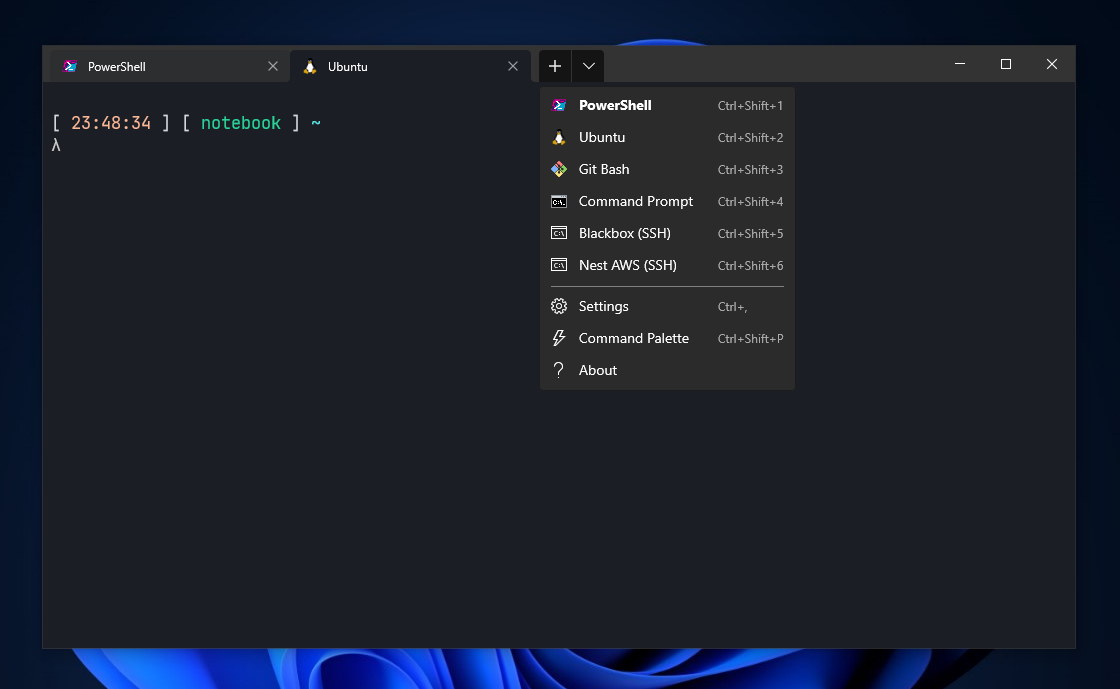
Task: Click the 23:48:34 timestamp in the prompt
Action: [111, 123]
